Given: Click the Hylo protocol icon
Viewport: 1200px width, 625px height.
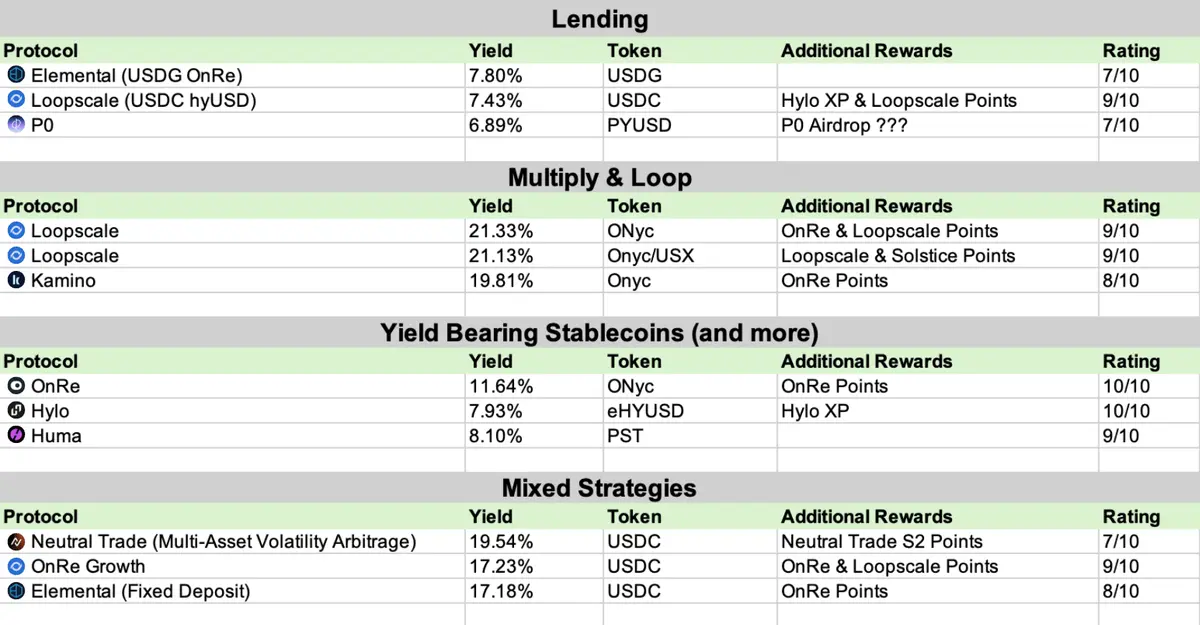Looking at the screenshot, I should [x=15, y=411].
